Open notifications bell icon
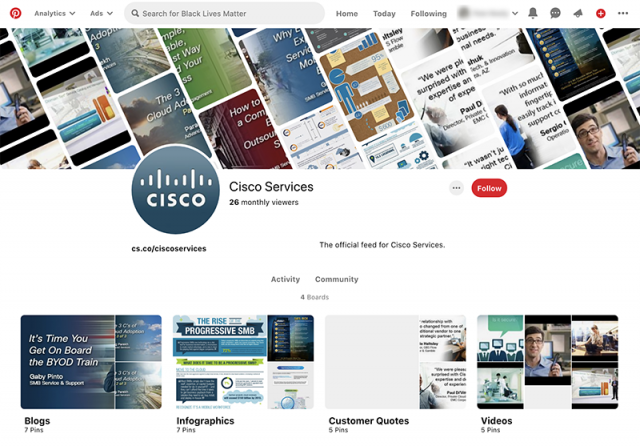This screenshot has height=446, width=640. [533, 13]
